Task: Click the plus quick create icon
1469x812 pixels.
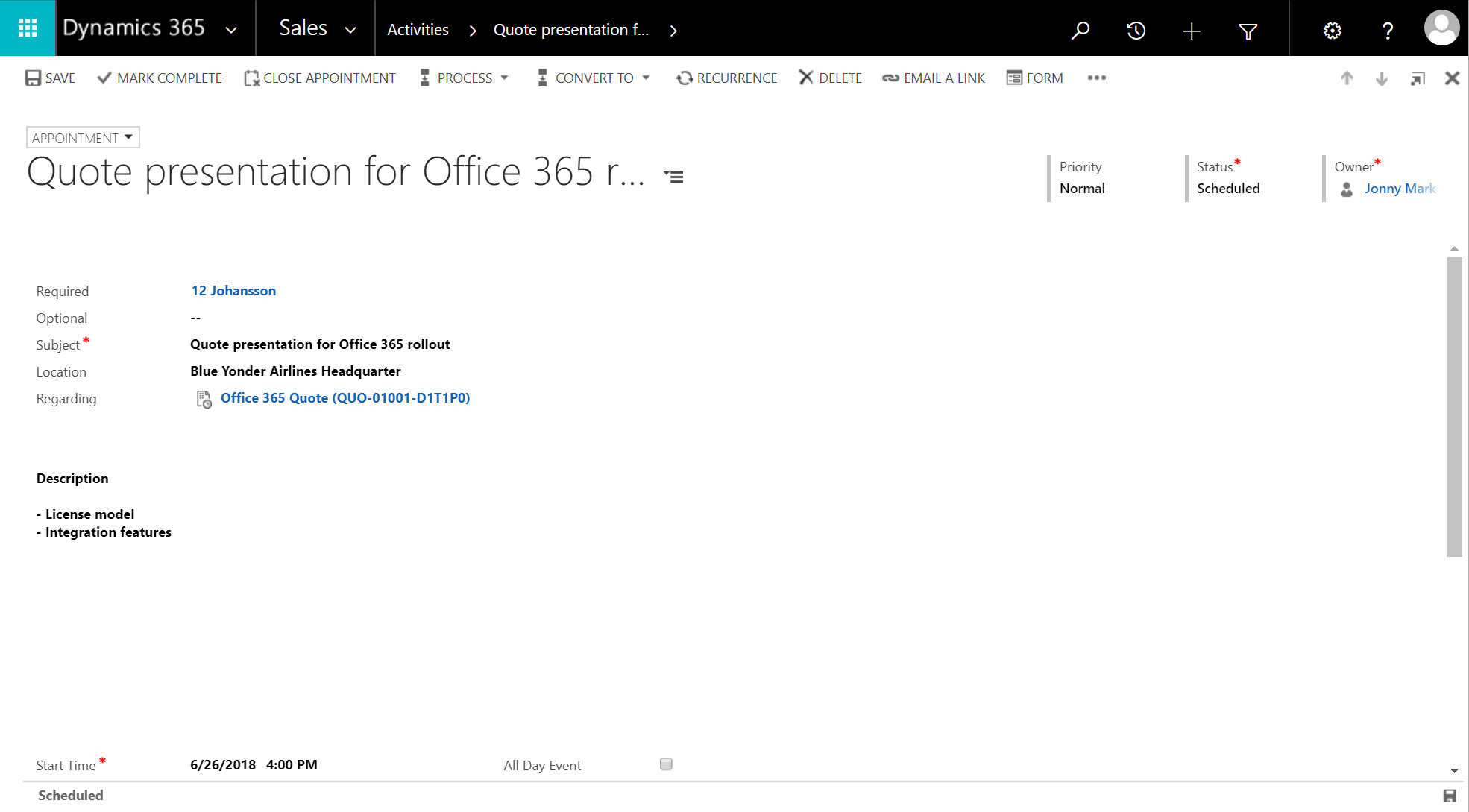Action: click(1192, 31)
